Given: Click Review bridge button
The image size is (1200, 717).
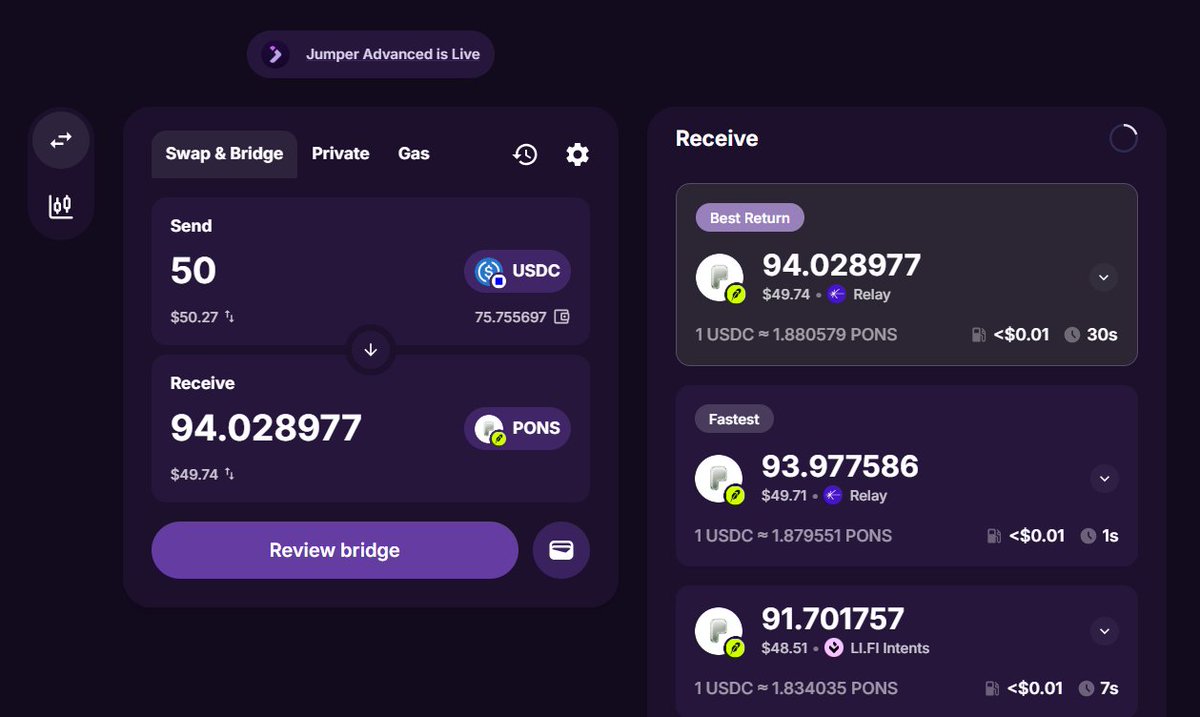Looking at the screenshot, I should coord(335,550).
